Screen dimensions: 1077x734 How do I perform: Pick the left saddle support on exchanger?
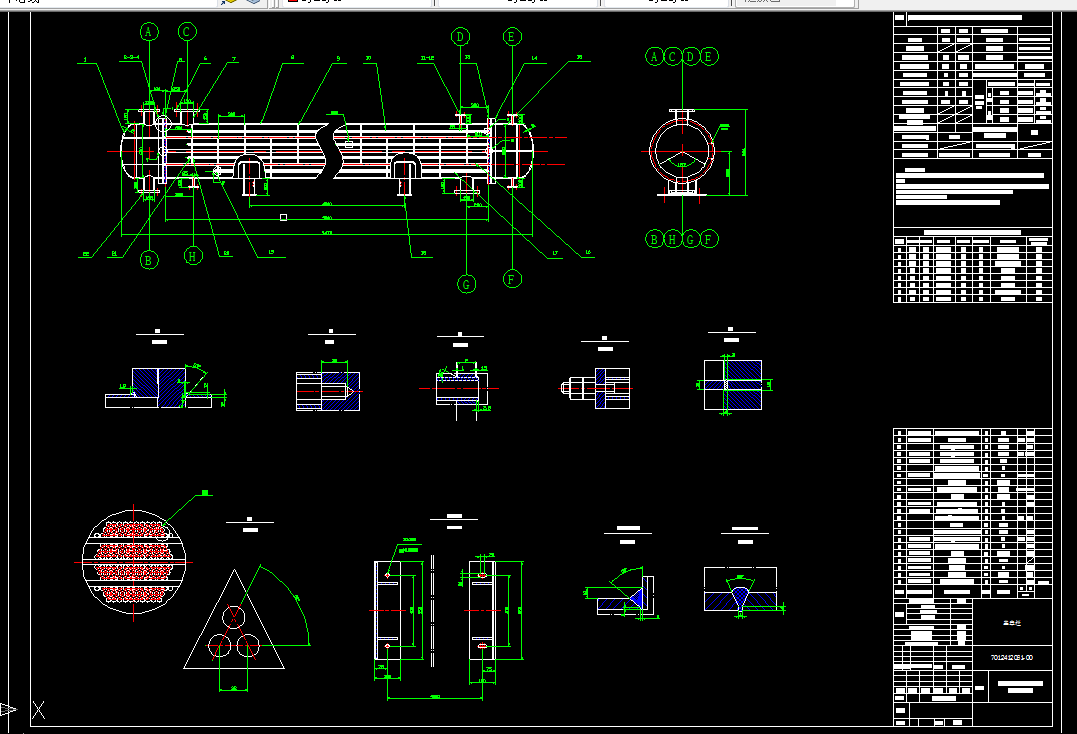coord(249,175)
